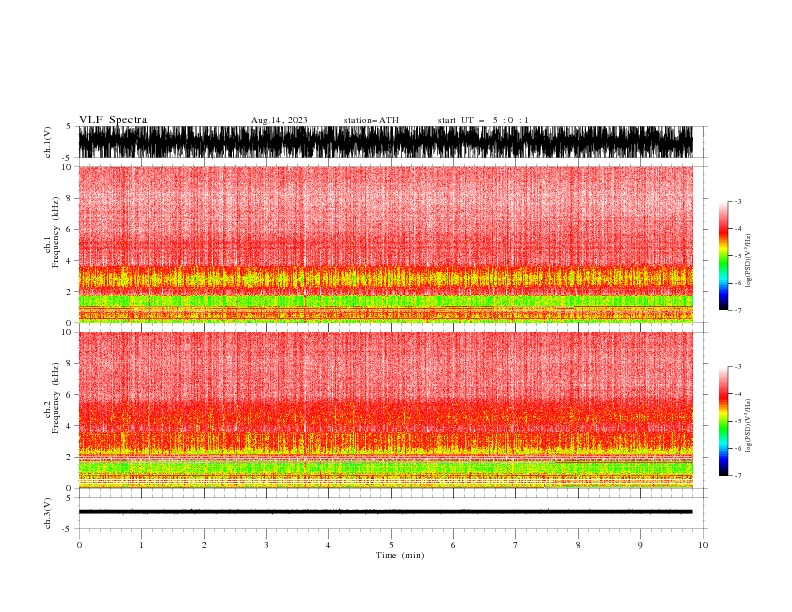Click the "-7" label on ch.2 color bar
Screen dimensions: 792x612
tap(738, 475)
